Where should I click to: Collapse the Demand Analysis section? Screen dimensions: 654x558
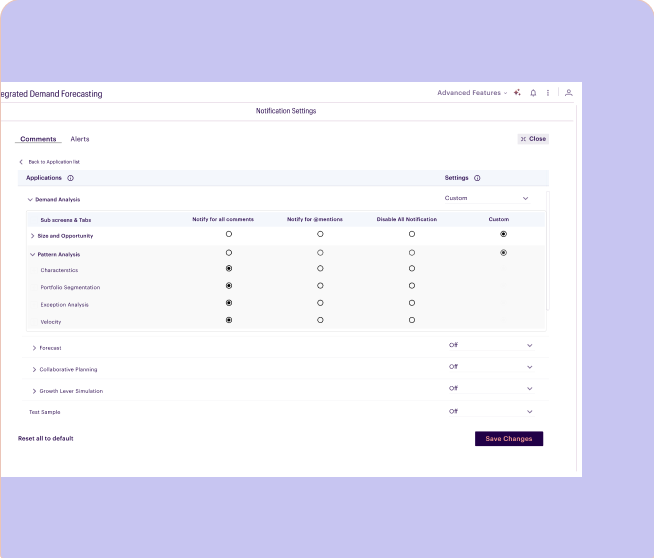(30, 199)
